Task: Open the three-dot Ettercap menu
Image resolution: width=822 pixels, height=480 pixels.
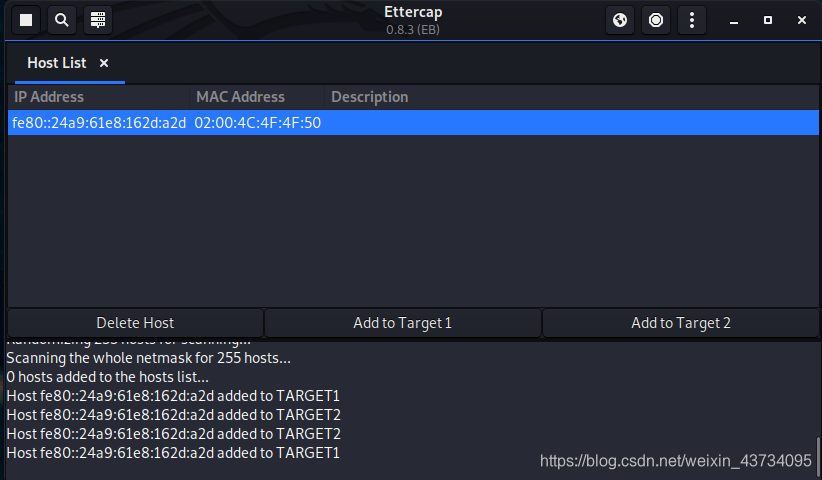Action: 692,20
